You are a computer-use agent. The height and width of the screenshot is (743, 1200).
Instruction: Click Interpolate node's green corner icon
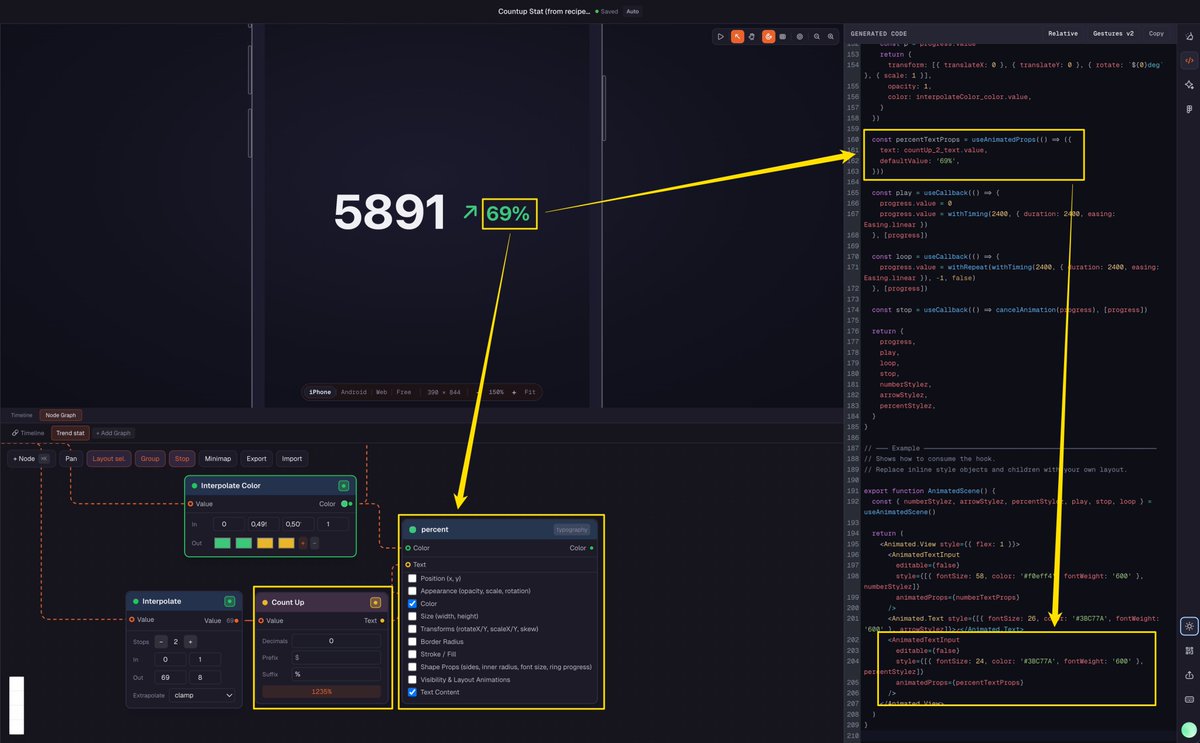pyautogui.click(x=229, y=601)
